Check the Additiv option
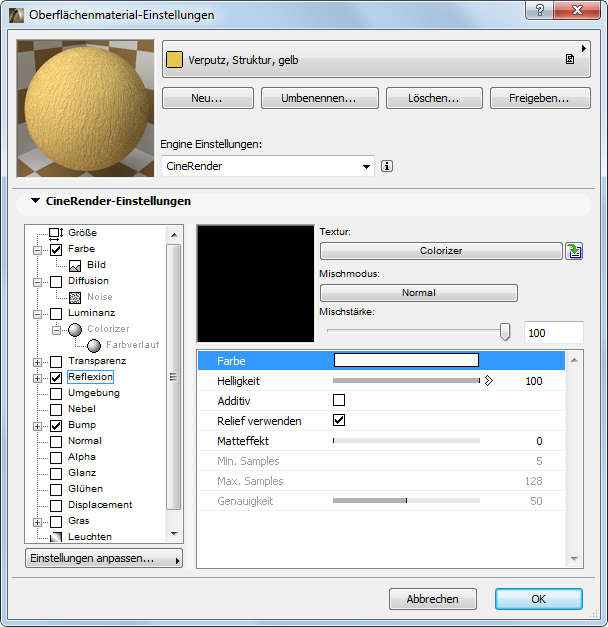Screen dimensions: 608x627 339,400
